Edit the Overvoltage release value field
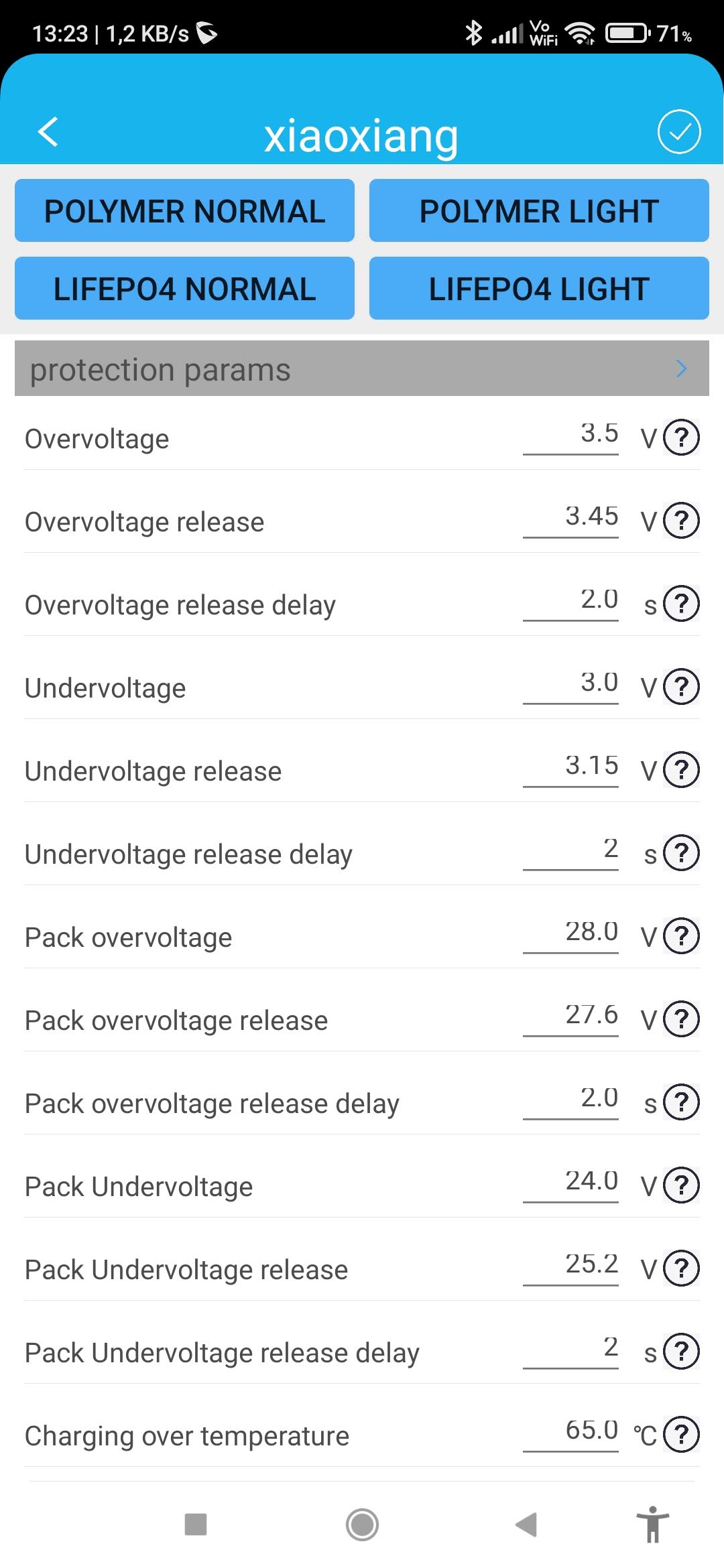Screen dimensions: 724x1568 coord(571,518)
